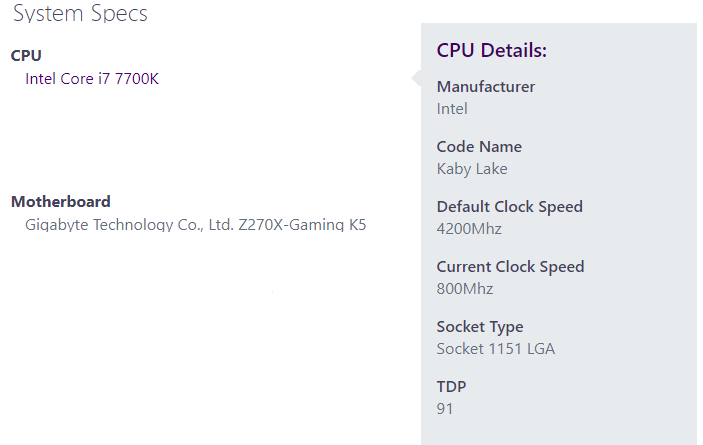
Task: Click the CPU Details panel heading
Action: coord(492,51)
